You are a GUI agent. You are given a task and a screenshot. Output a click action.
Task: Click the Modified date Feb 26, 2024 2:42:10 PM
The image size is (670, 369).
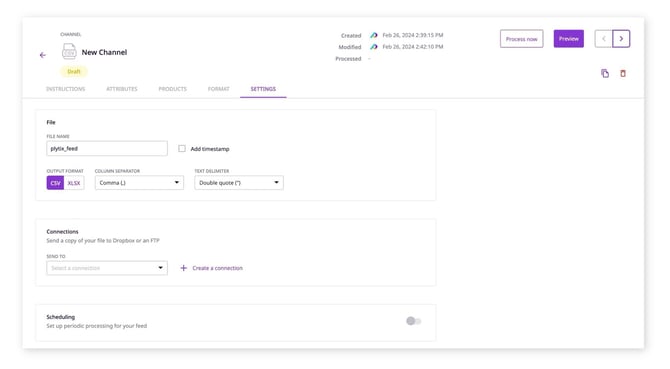point(413,47)
